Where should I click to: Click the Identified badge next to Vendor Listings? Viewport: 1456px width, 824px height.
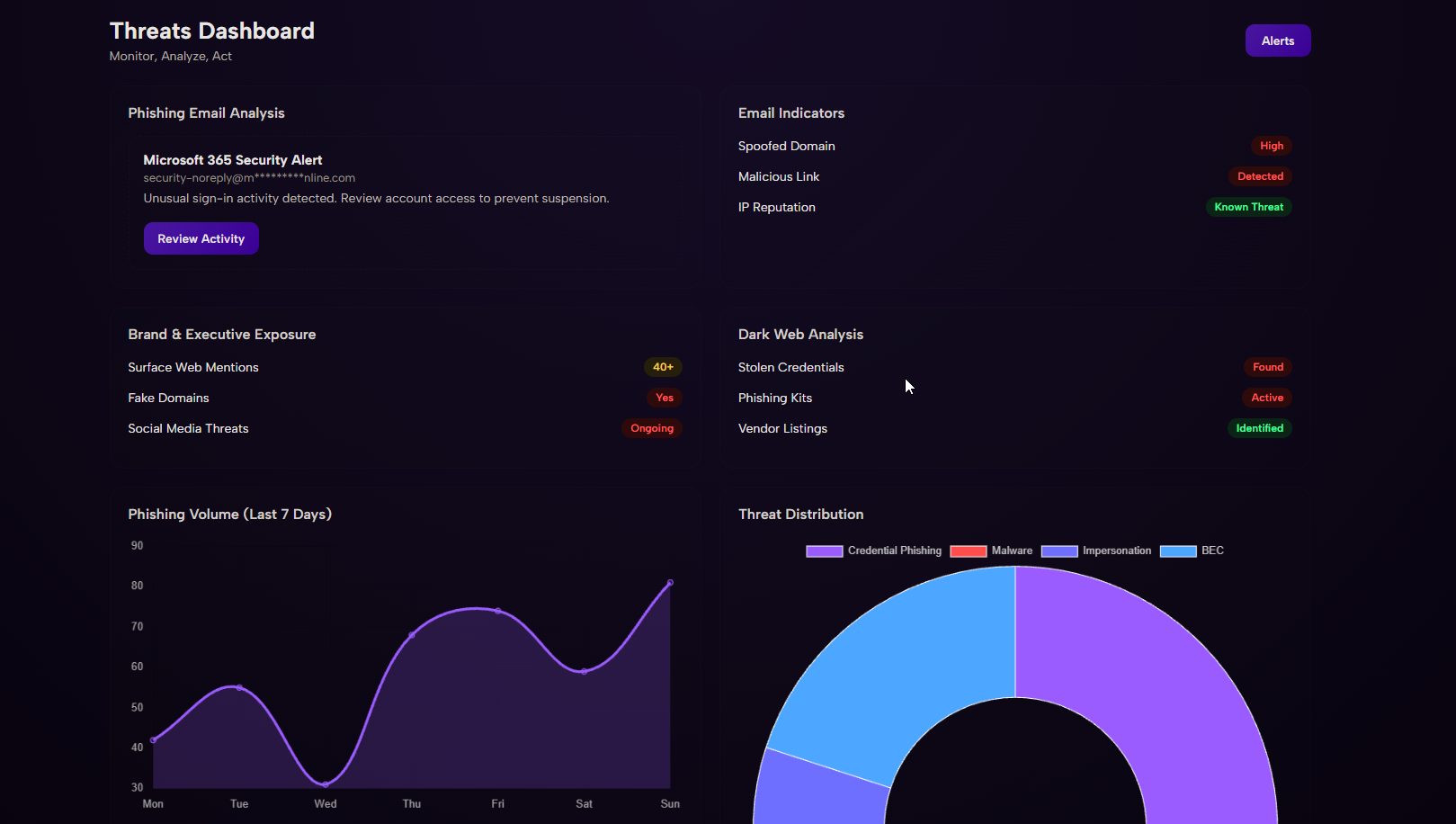click(1259, 428)
